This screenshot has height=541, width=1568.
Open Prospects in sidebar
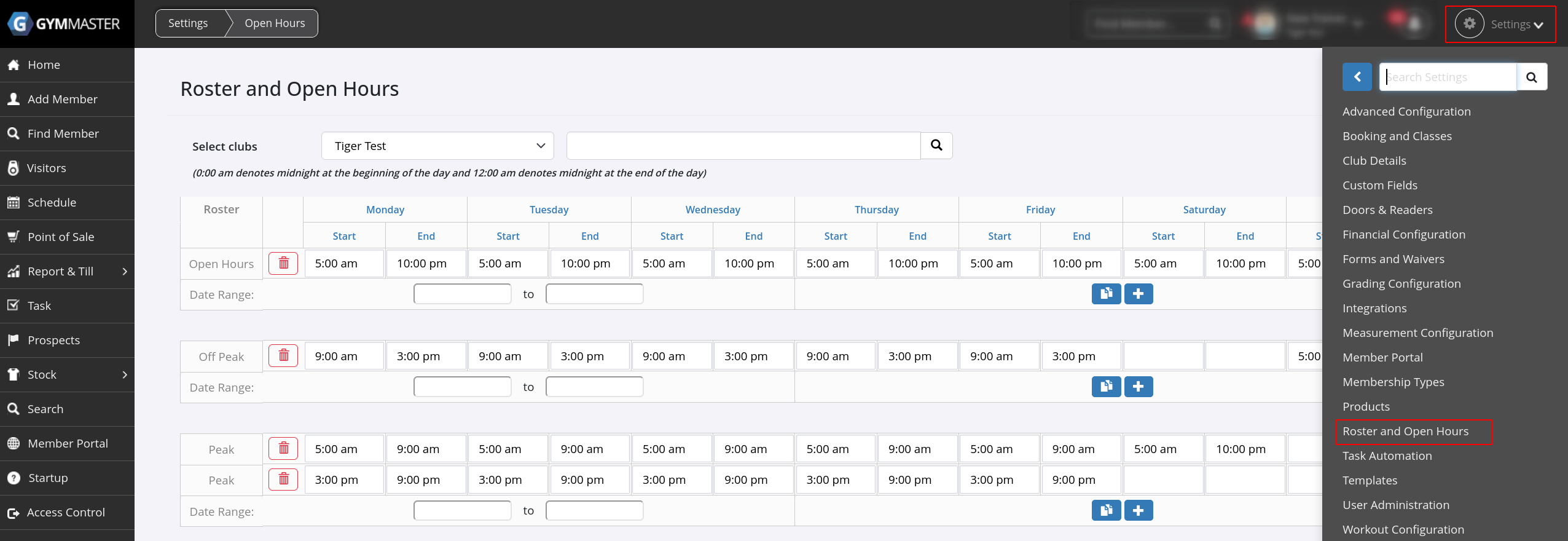pyautogui.click(x=67, y=341)
